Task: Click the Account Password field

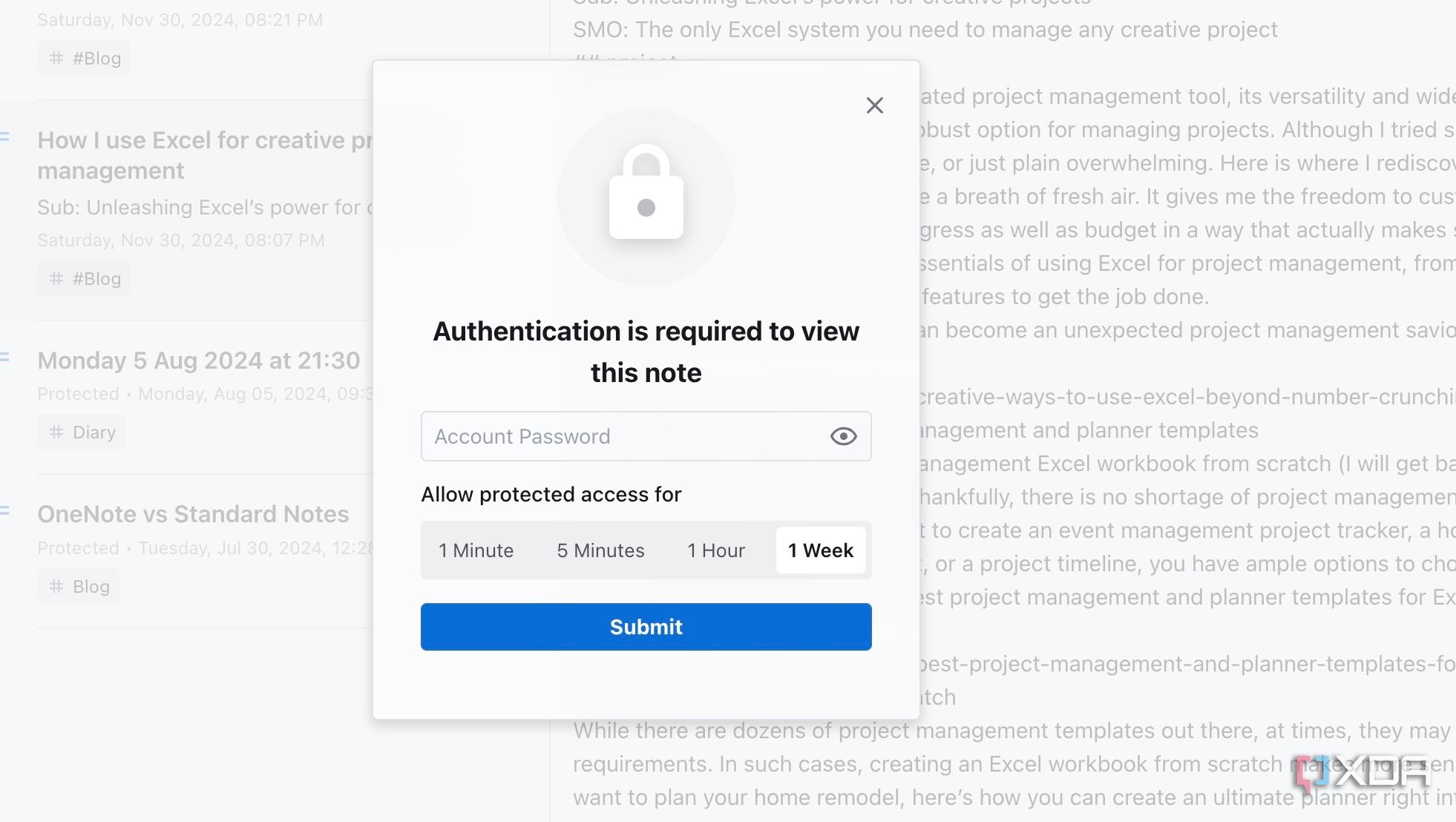Action: 623,436
